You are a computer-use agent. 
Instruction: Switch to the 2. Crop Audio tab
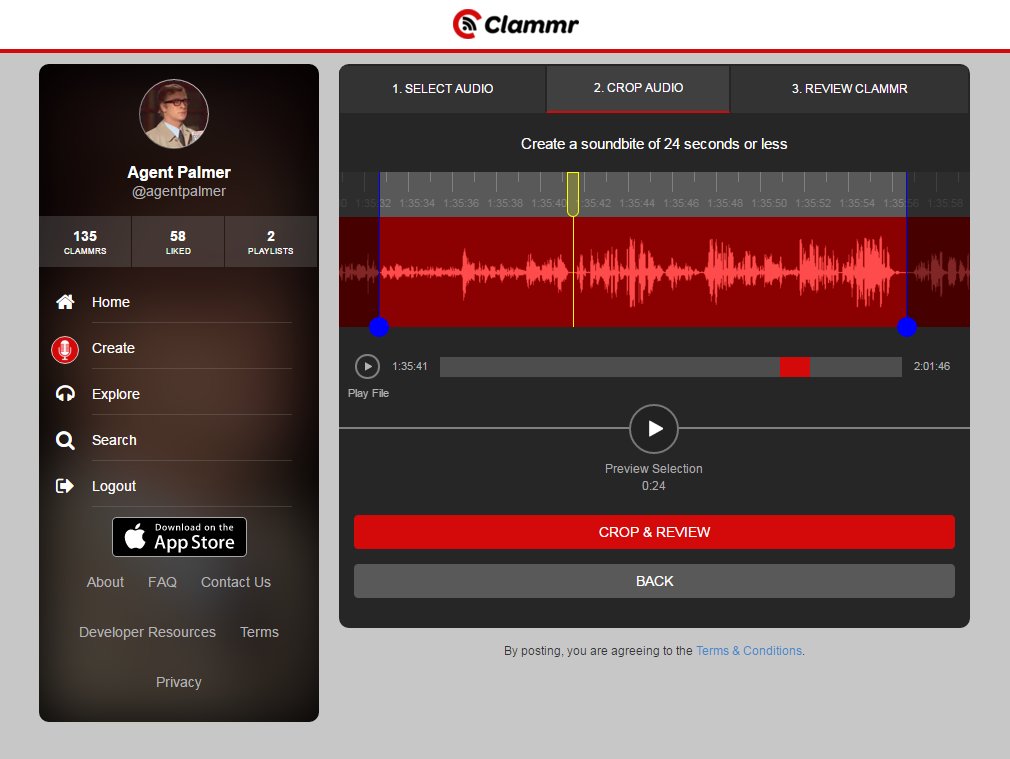point(638,88)
